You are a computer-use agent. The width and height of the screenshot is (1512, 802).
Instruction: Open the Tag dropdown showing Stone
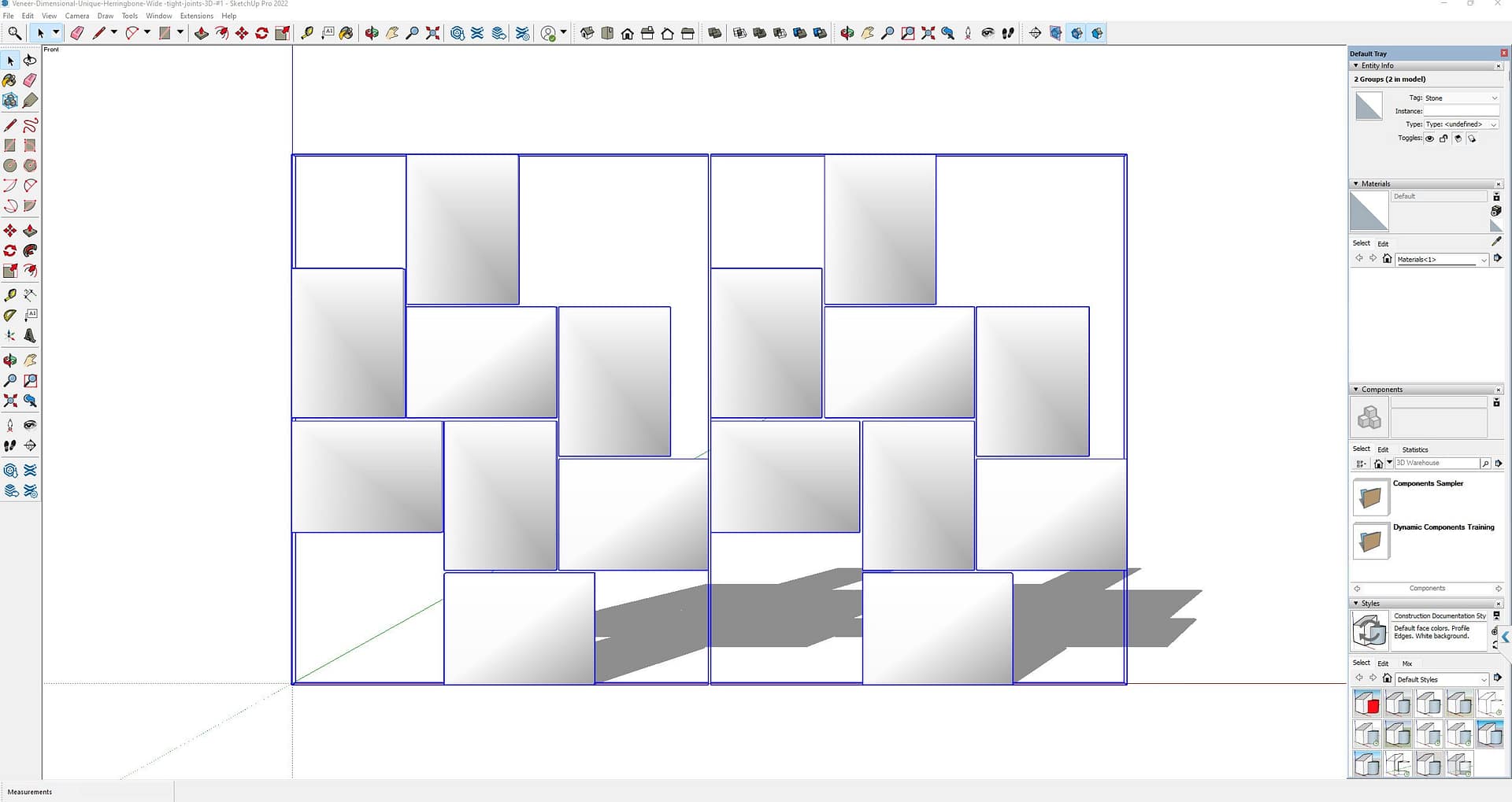click(x=1461, y=98)
